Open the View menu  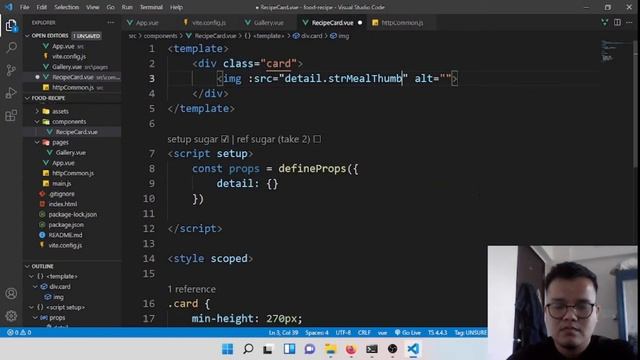click(93, 7)
